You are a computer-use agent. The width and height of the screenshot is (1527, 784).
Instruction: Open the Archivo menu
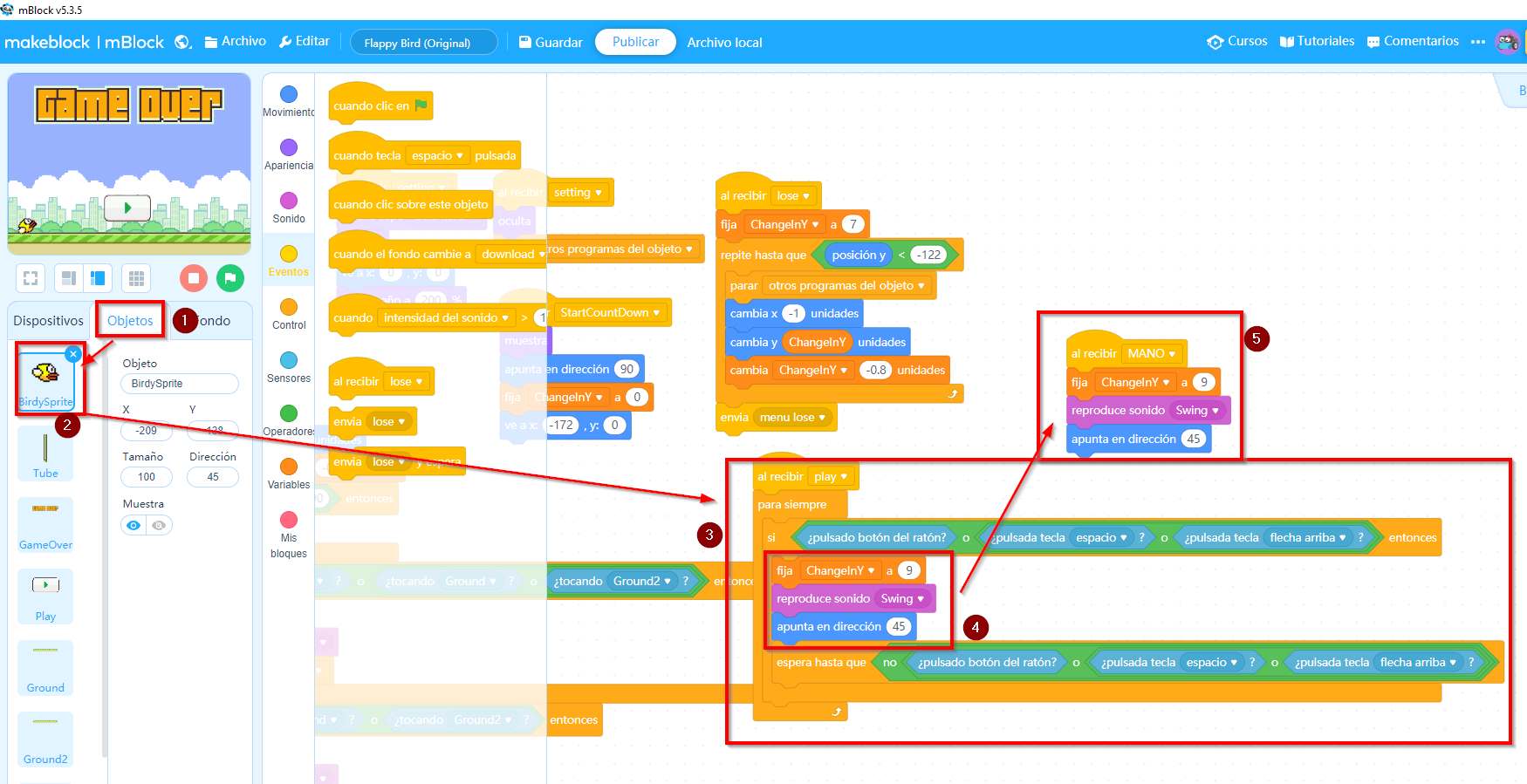pos(235,41)
